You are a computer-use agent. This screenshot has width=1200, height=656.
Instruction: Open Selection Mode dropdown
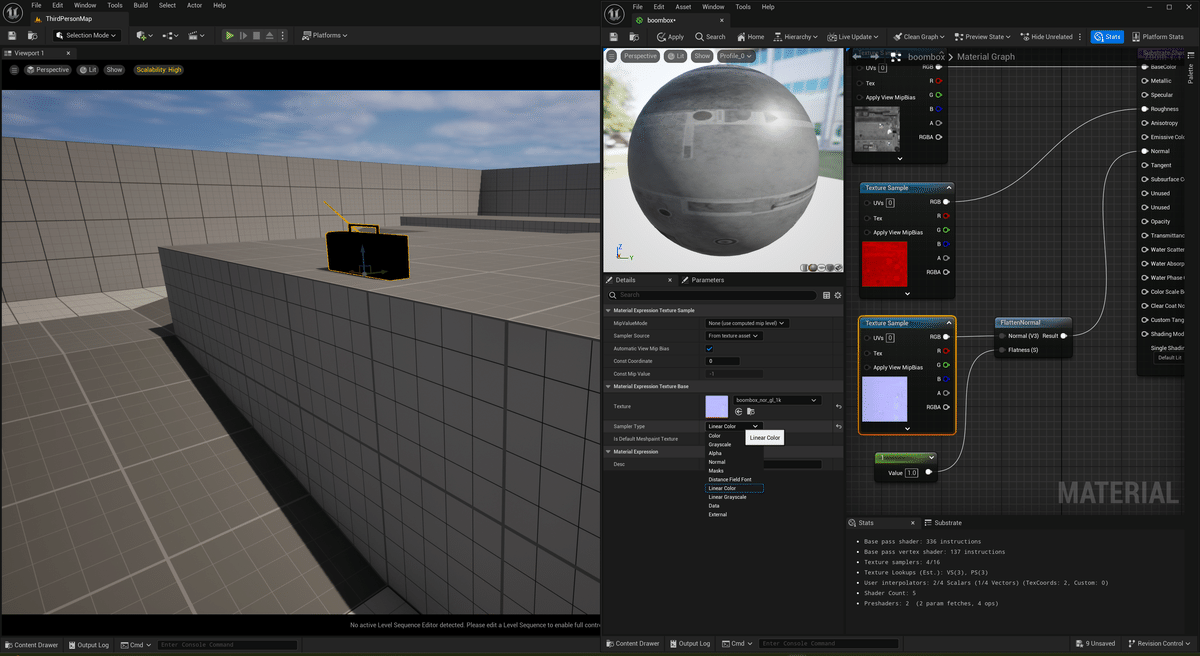pos(87,36)
